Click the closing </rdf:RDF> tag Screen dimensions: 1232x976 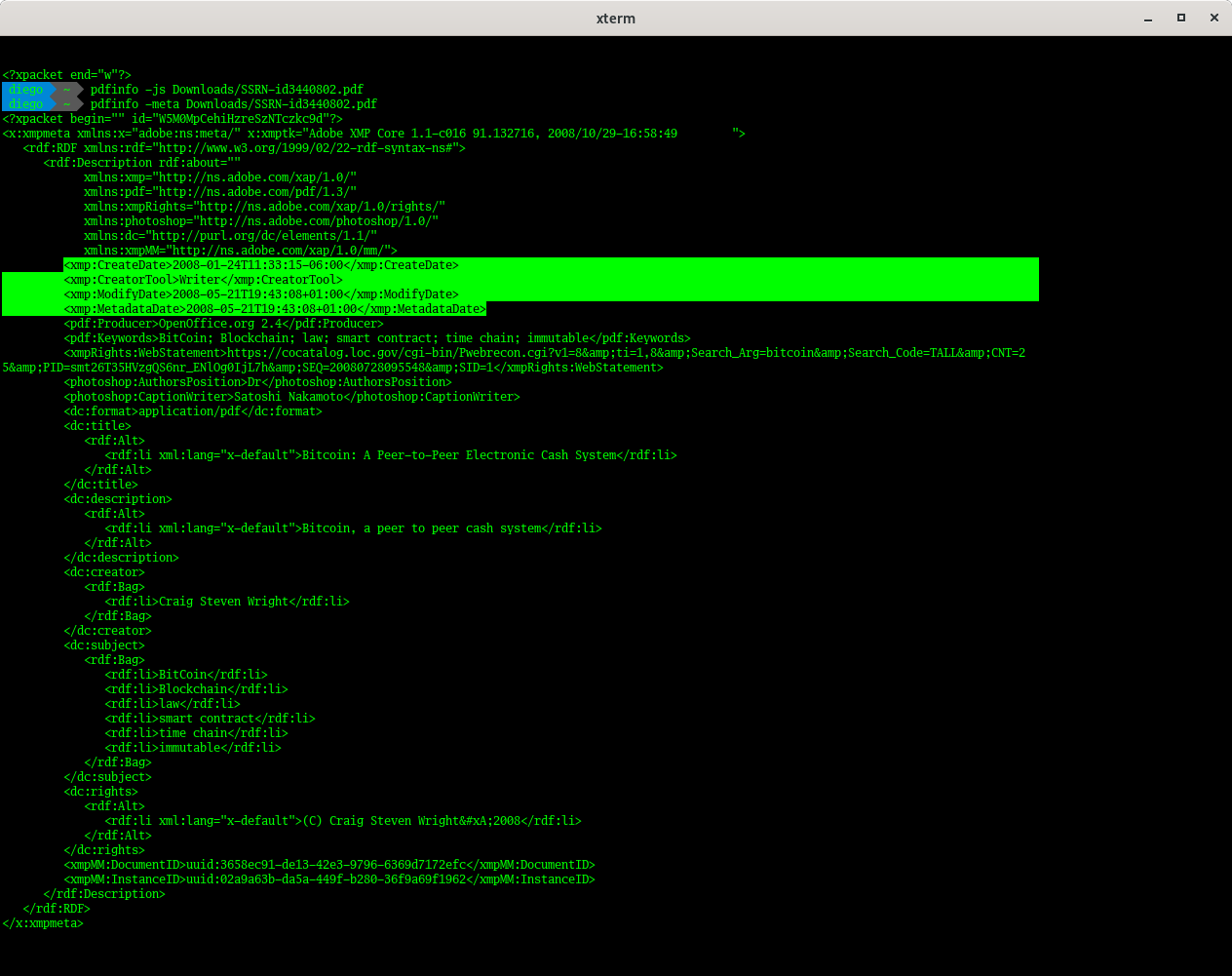click(x=57, y=909)
